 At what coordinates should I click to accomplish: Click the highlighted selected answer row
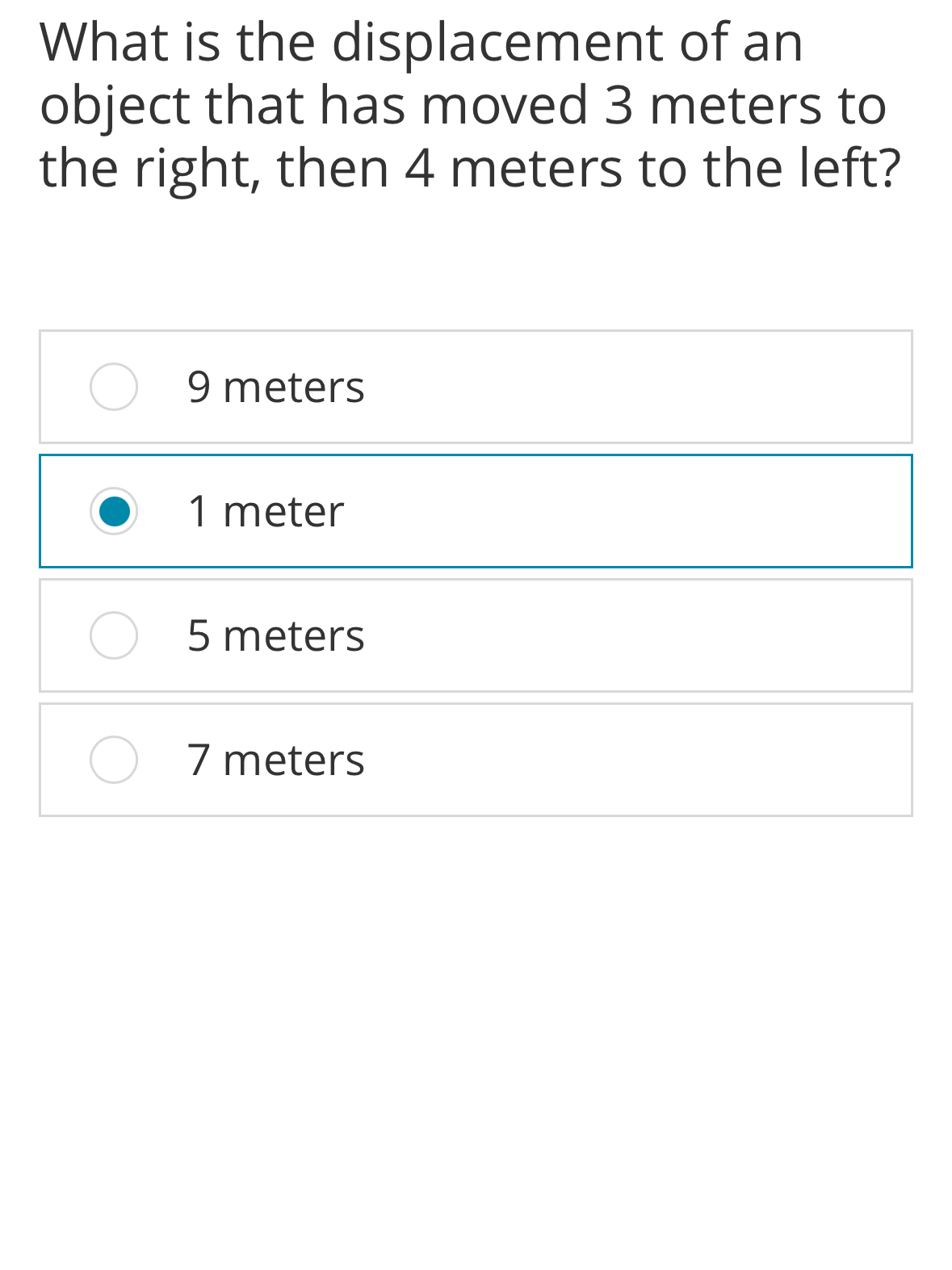click(476, 511)
